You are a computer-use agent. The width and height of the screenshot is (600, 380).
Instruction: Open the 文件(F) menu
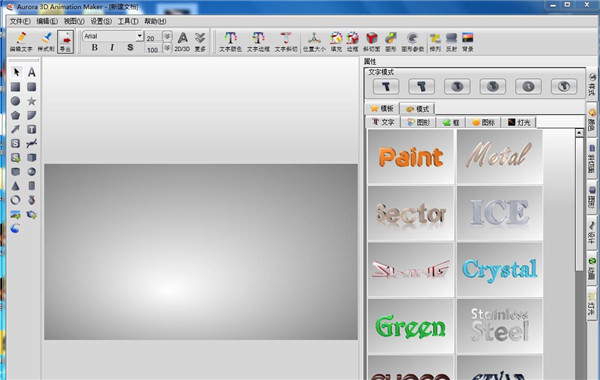point(20,21)
